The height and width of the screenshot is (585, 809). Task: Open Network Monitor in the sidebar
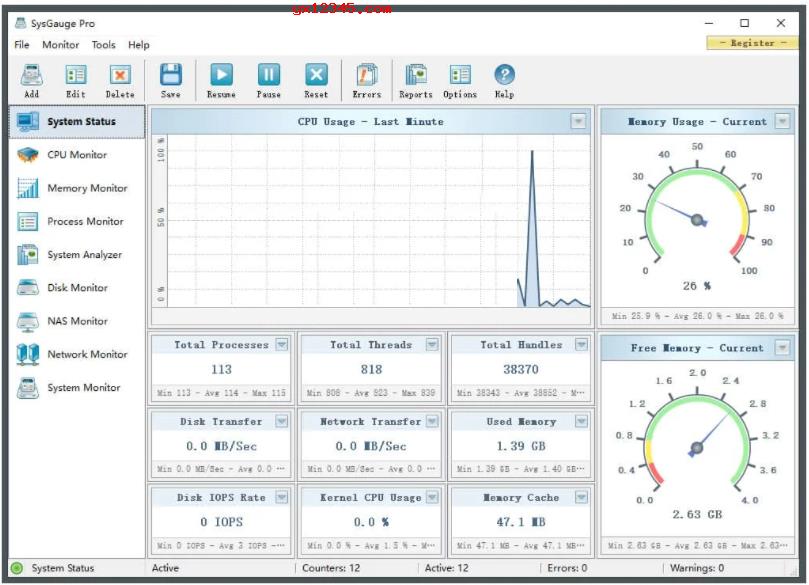(x=77, y=354)
